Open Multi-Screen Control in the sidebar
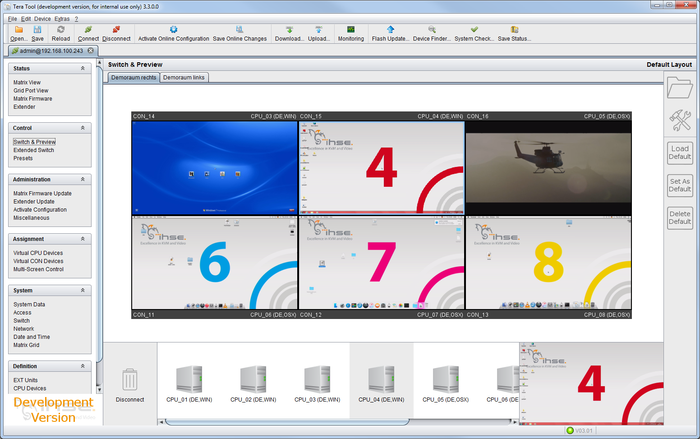Image resolution: width=700 pixels, height=439 pixels. pyautogui.click(x=38, y=269)
